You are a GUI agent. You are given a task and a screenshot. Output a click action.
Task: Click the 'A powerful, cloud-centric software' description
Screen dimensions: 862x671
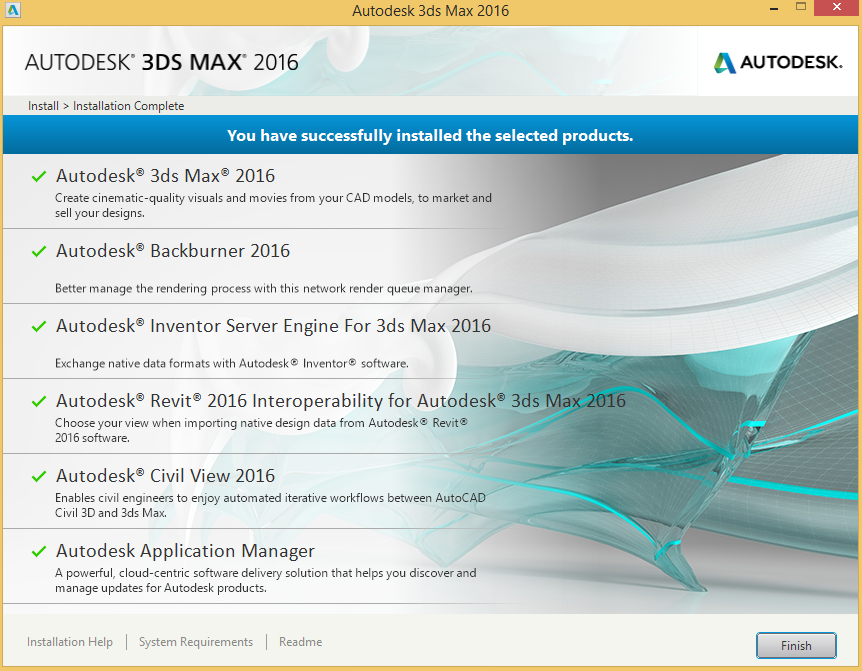[x=266, y=580]
